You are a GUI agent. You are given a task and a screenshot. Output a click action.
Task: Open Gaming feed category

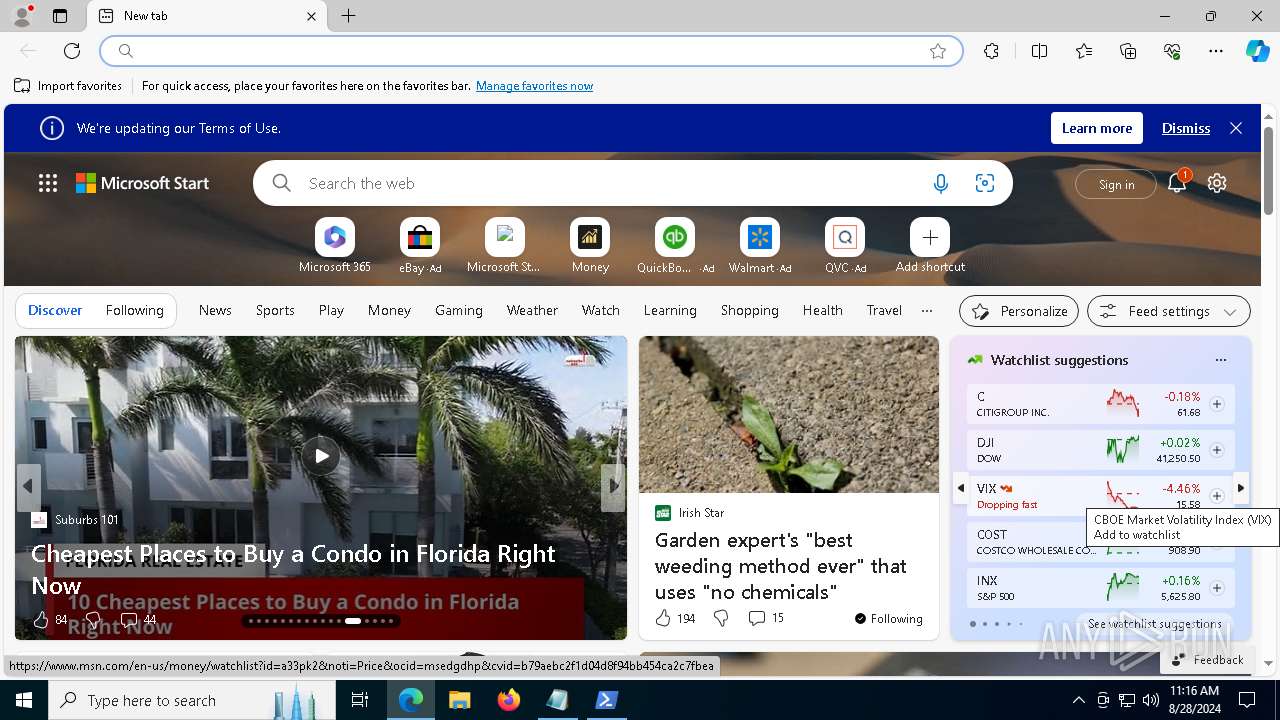(459, 310)
